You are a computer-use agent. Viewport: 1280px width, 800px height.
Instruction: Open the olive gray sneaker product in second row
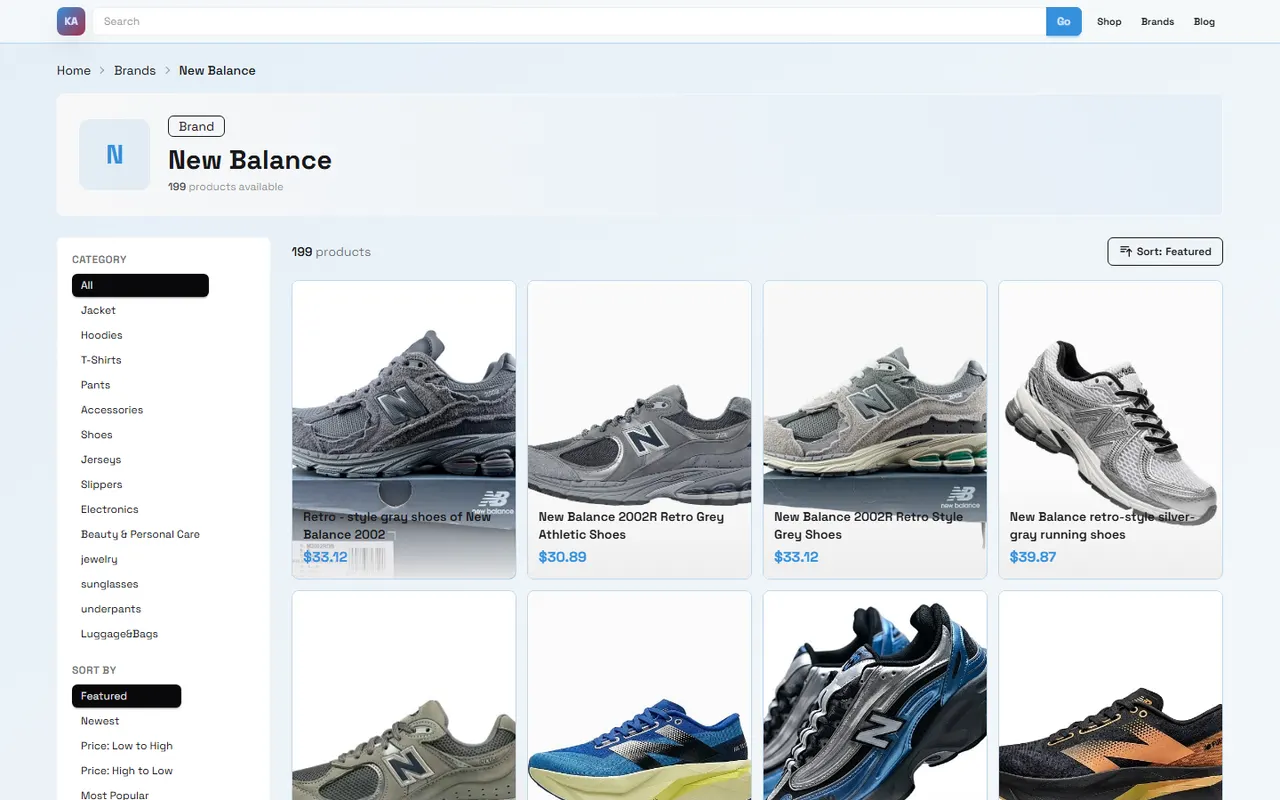click(404, 695)
